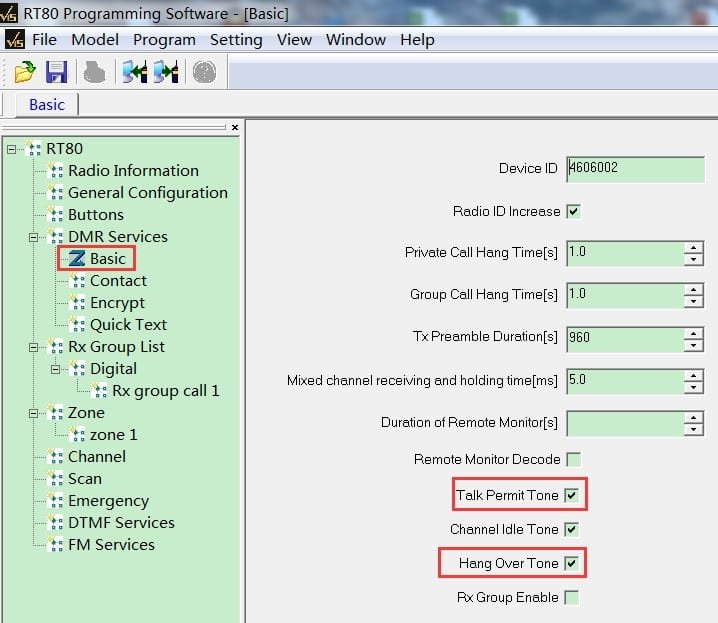Viewport: 718px width, 623px height.
Task: Disable the Talk Permit Tone checkbox
Action: [x=571, y=495]
